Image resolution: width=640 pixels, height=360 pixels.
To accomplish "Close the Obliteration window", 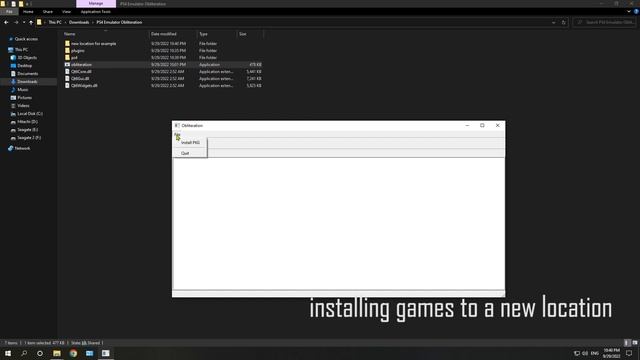I will [498, 125].
